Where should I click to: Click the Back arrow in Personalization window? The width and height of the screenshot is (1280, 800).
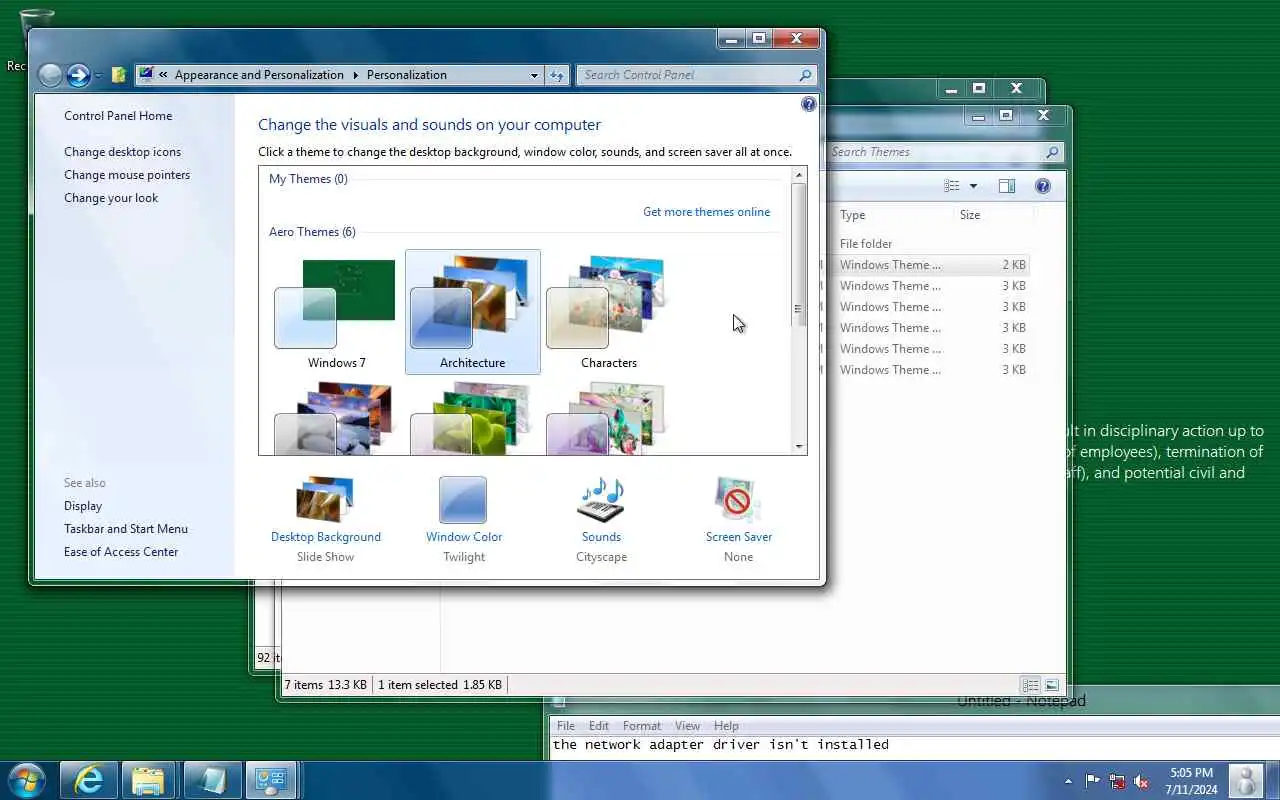coord(50,75)
